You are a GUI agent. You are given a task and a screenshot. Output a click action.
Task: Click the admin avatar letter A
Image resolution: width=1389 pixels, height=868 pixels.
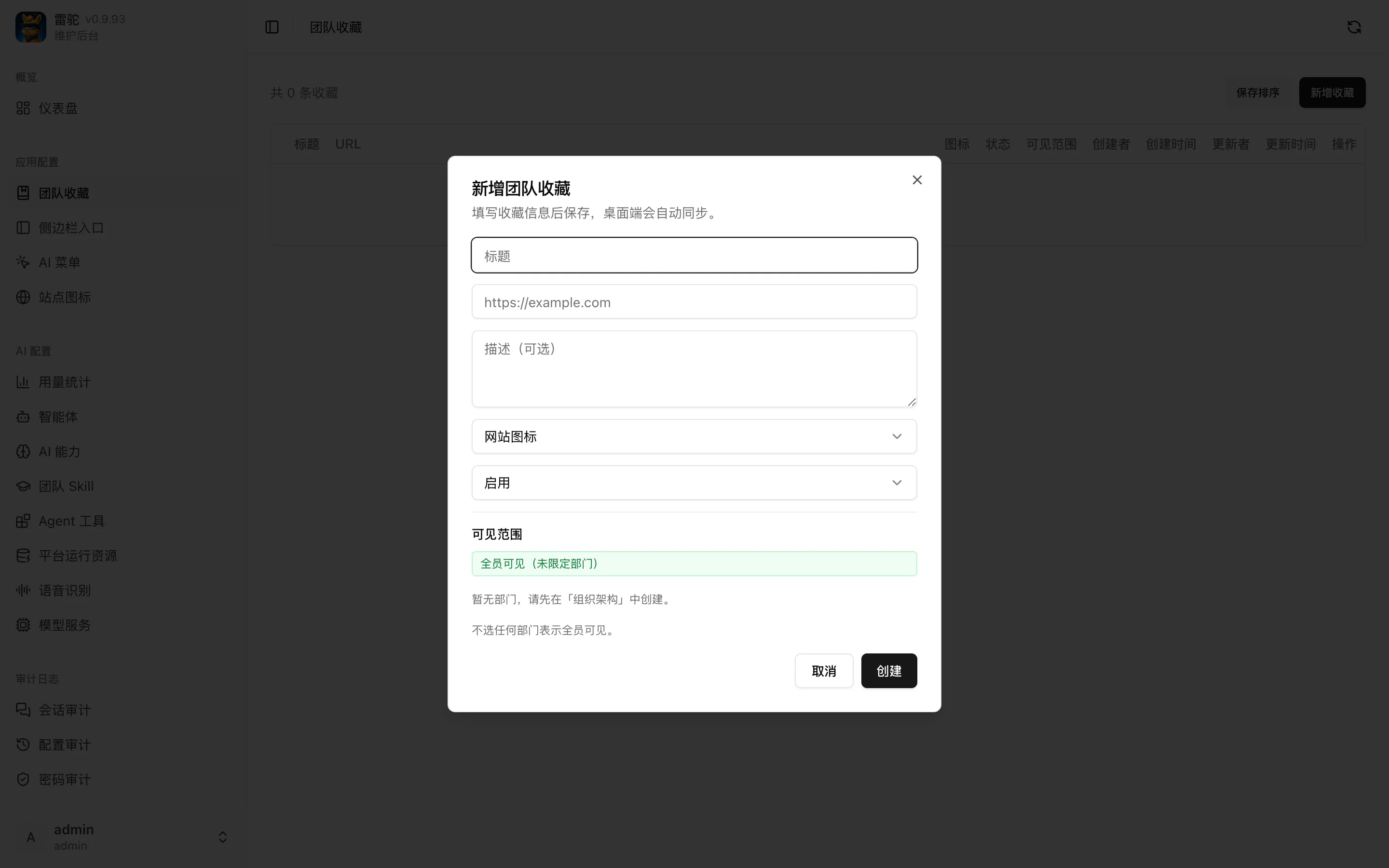31,837
